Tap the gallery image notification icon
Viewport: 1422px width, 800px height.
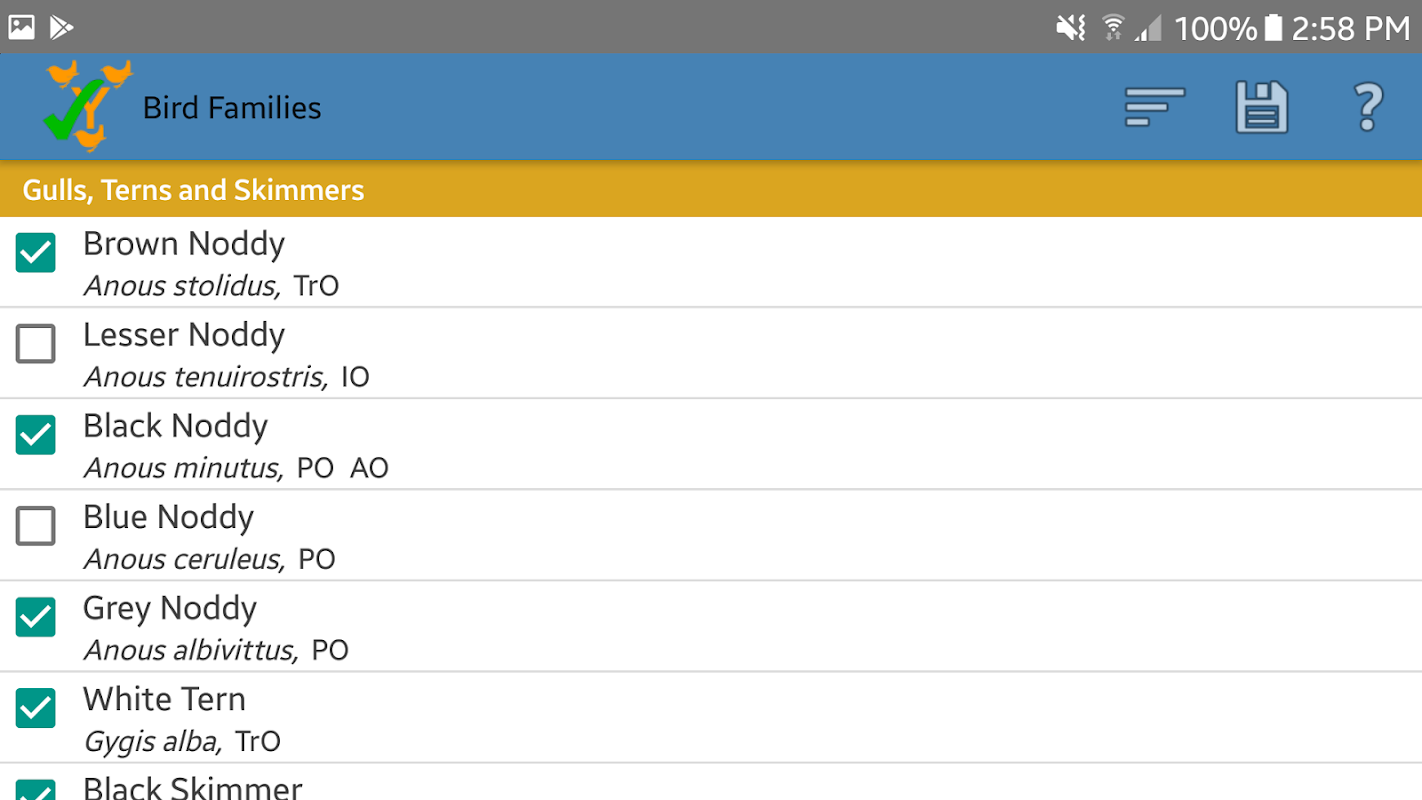(x=22, y=27)
